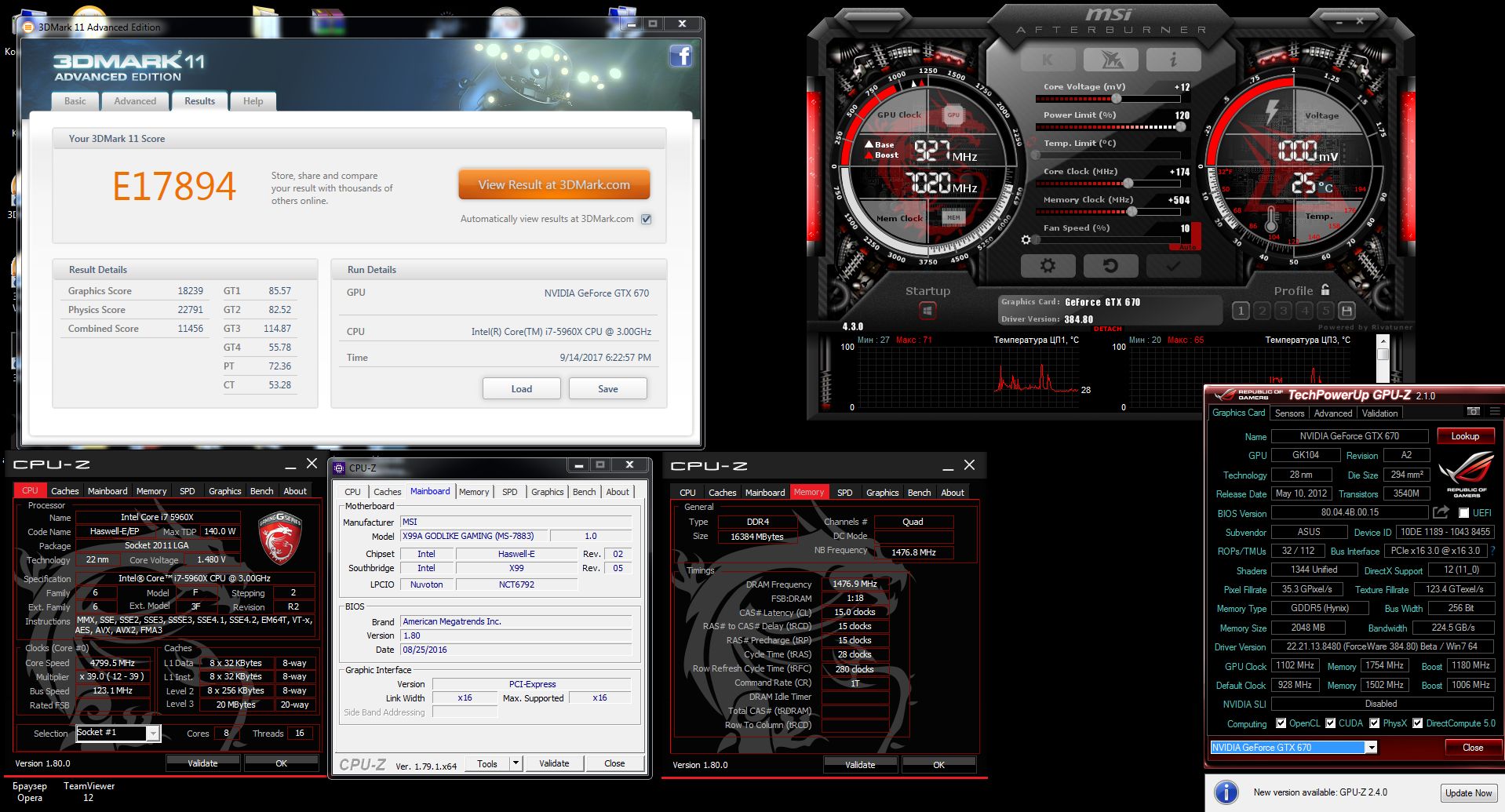Select Afterburner profile slot 5

click(x=1325, y=311)
